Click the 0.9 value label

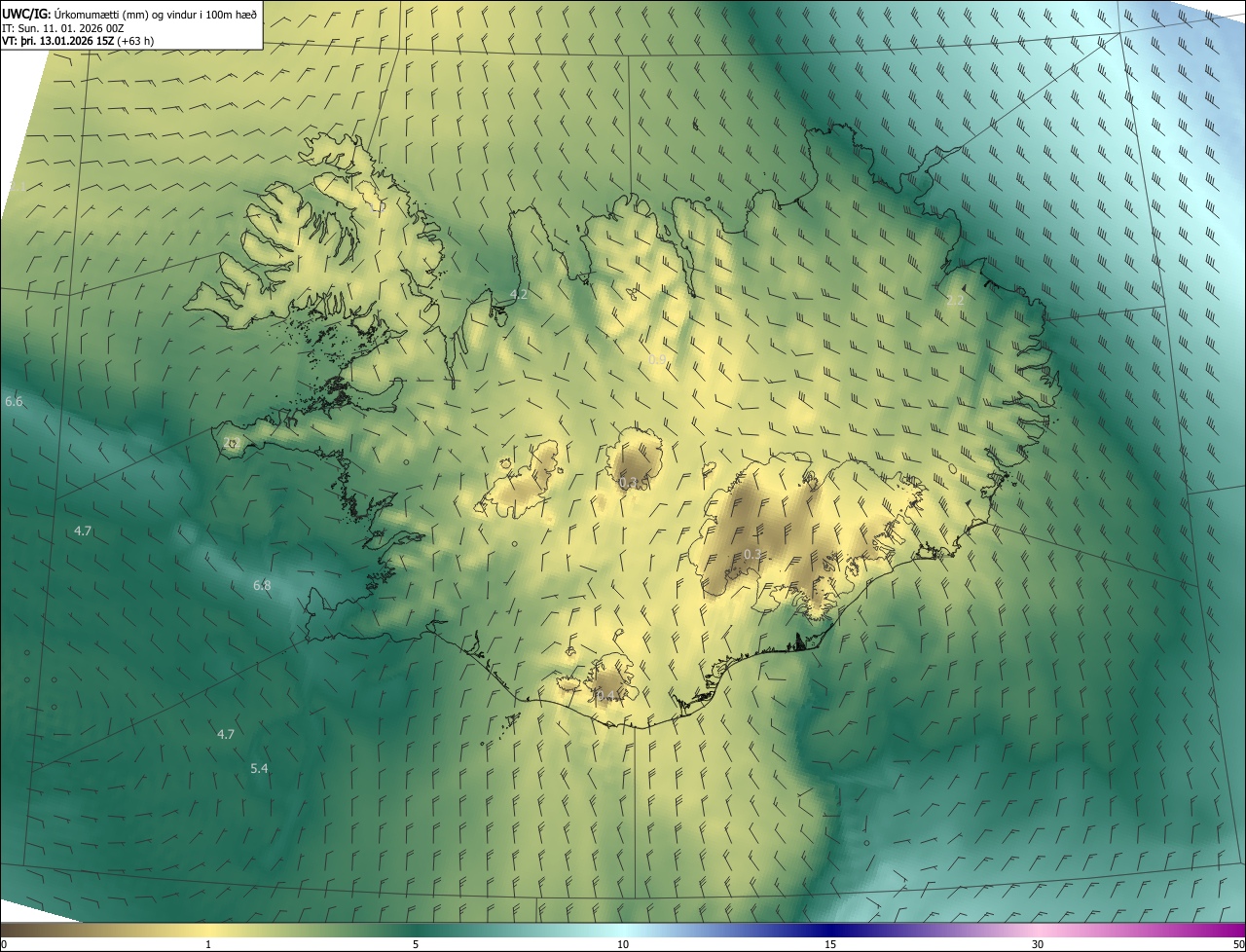(x=657, y=360)
